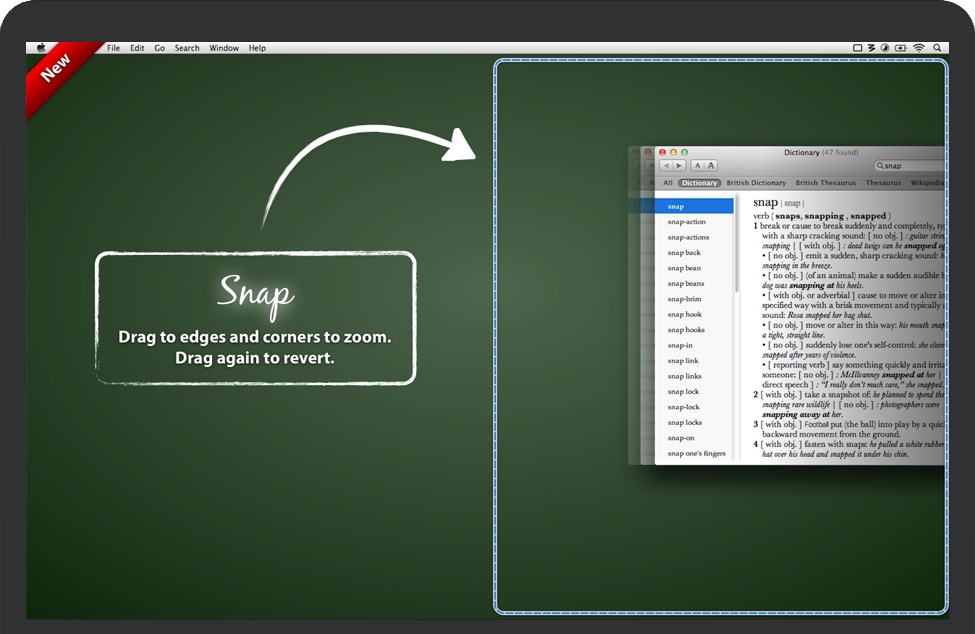Open the Go menu

tap(160, 48)
